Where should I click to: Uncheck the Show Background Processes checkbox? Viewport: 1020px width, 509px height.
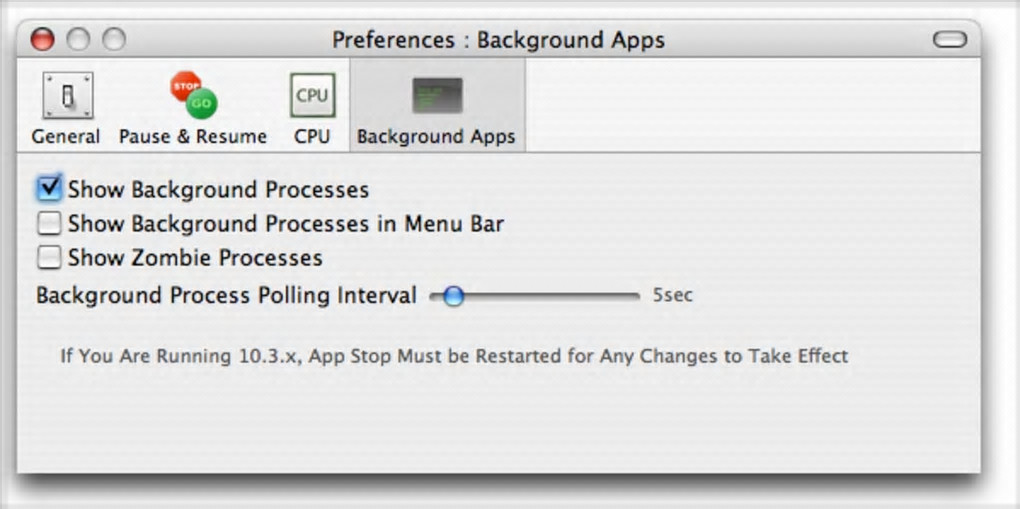[49, 188]
